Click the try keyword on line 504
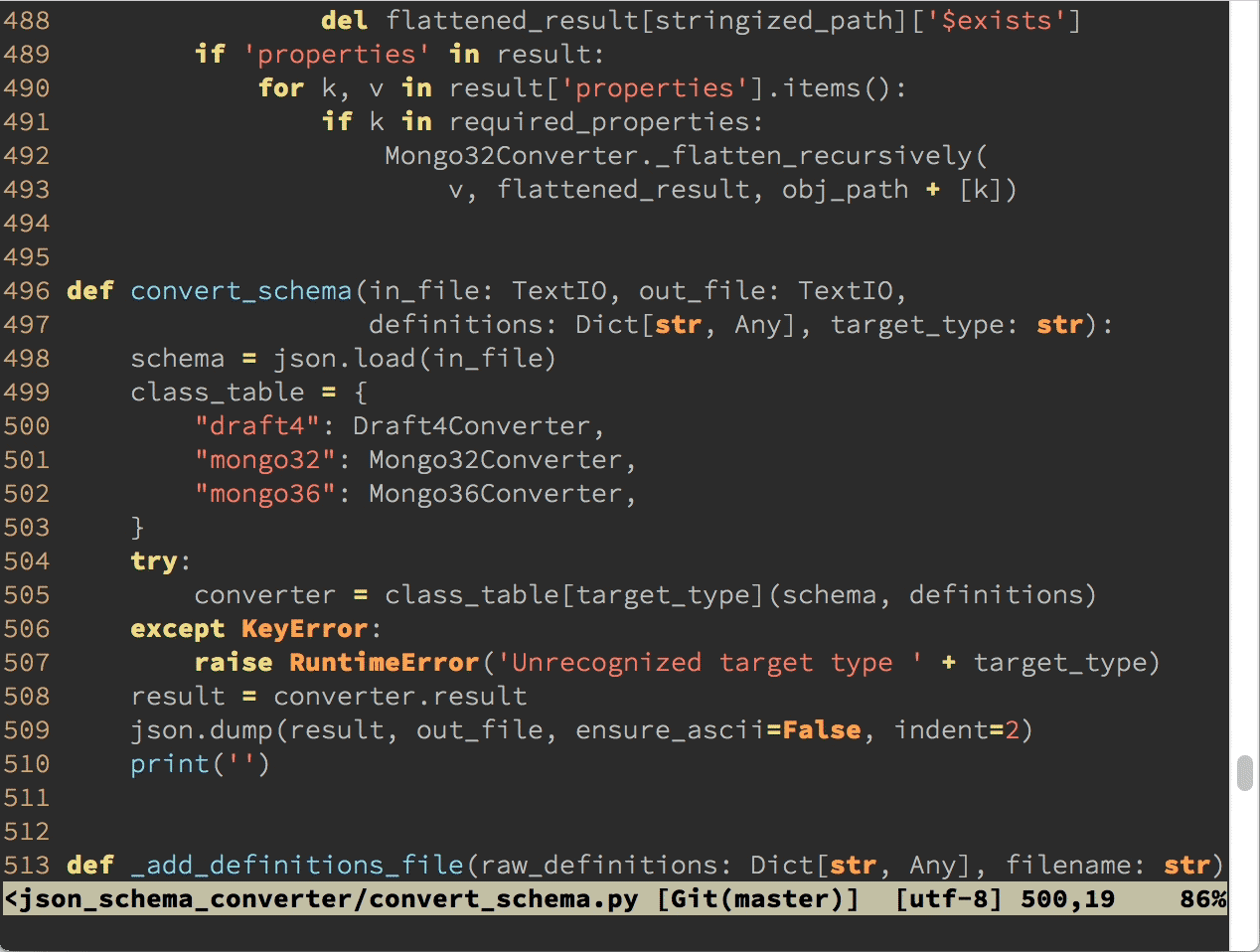 pos(152,560)
